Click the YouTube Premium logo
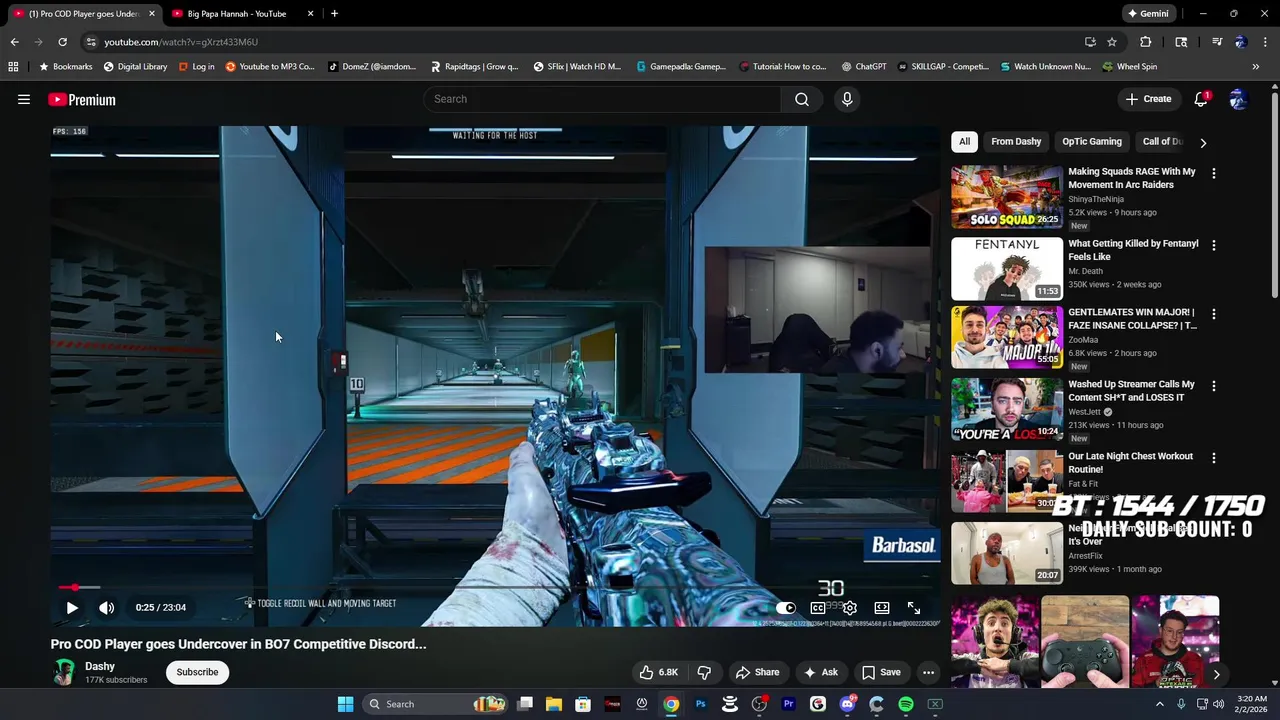1280x720 pixels. click(x=82, y=100)
